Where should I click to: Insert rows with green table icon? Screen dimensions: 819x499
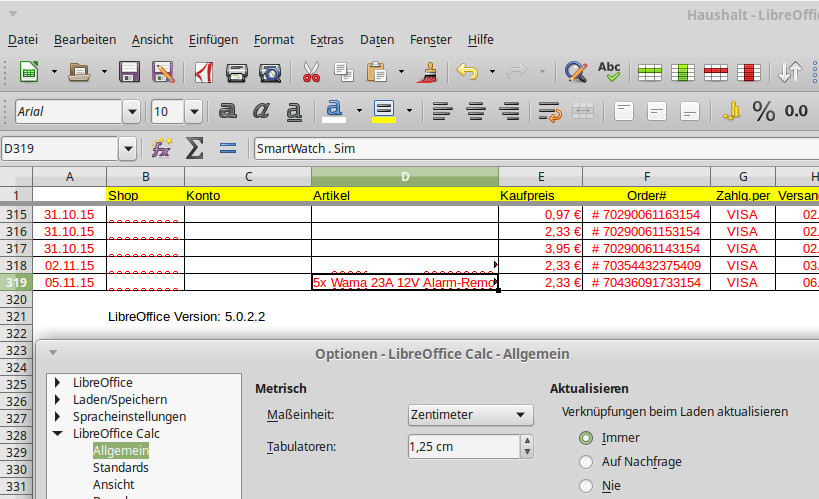[x=649, y=73]
